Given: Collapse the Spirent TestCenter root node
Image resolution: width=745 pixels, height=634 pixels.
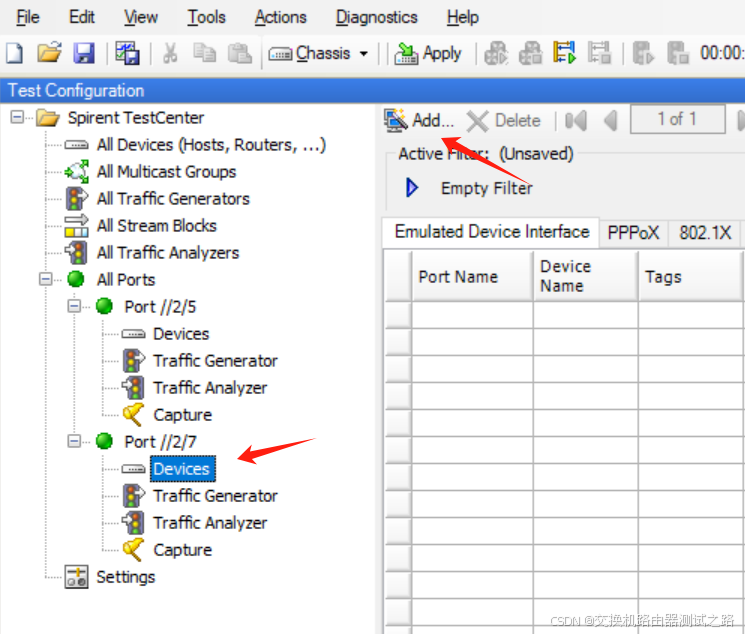Looking at the screenshot, I should pyautogui.click(x=17, y=117).
